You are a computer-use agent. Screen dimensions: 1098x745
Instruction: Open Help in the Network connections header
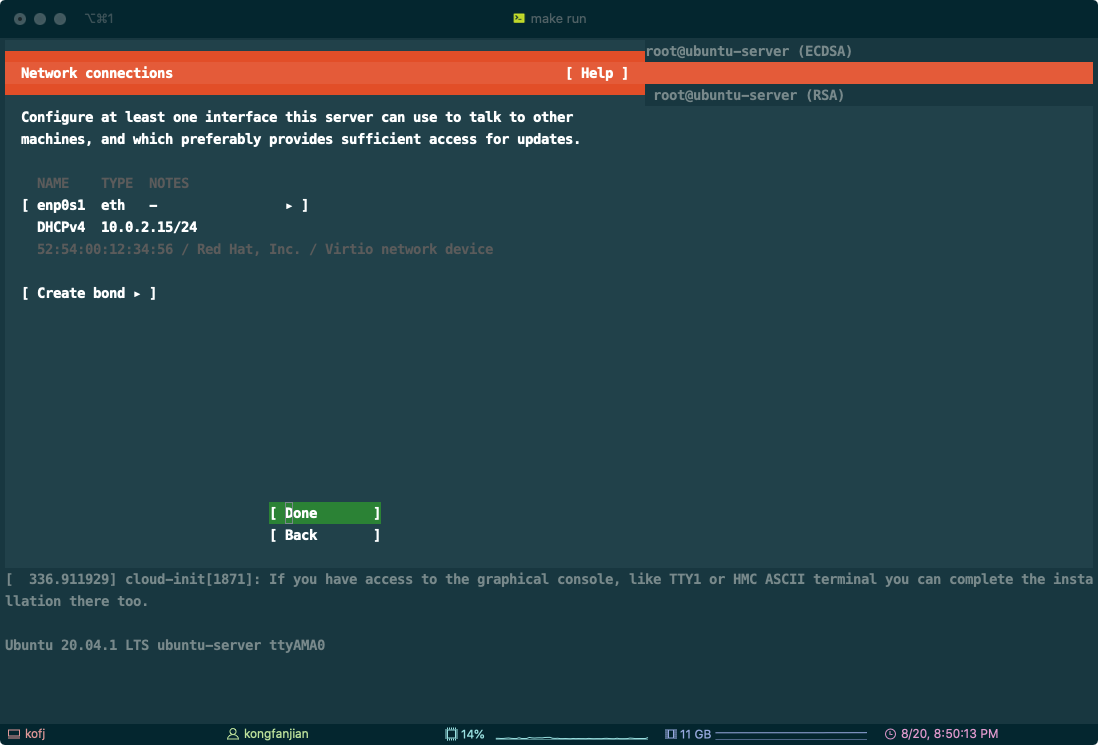point(597,73)
